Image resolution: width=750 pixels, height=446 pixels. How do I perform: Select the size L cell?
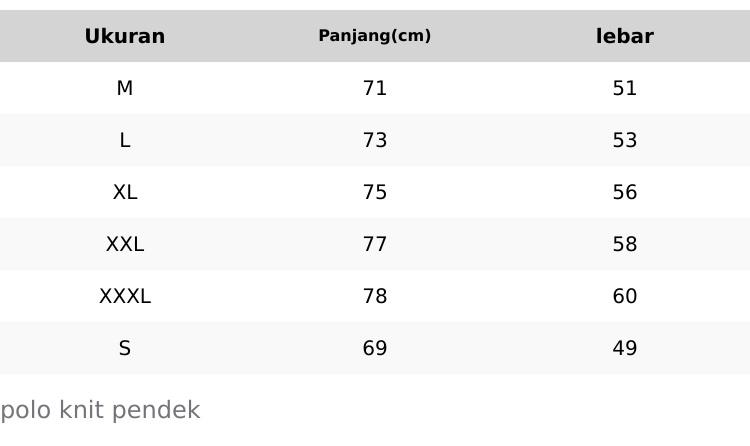tap(125, 140)
